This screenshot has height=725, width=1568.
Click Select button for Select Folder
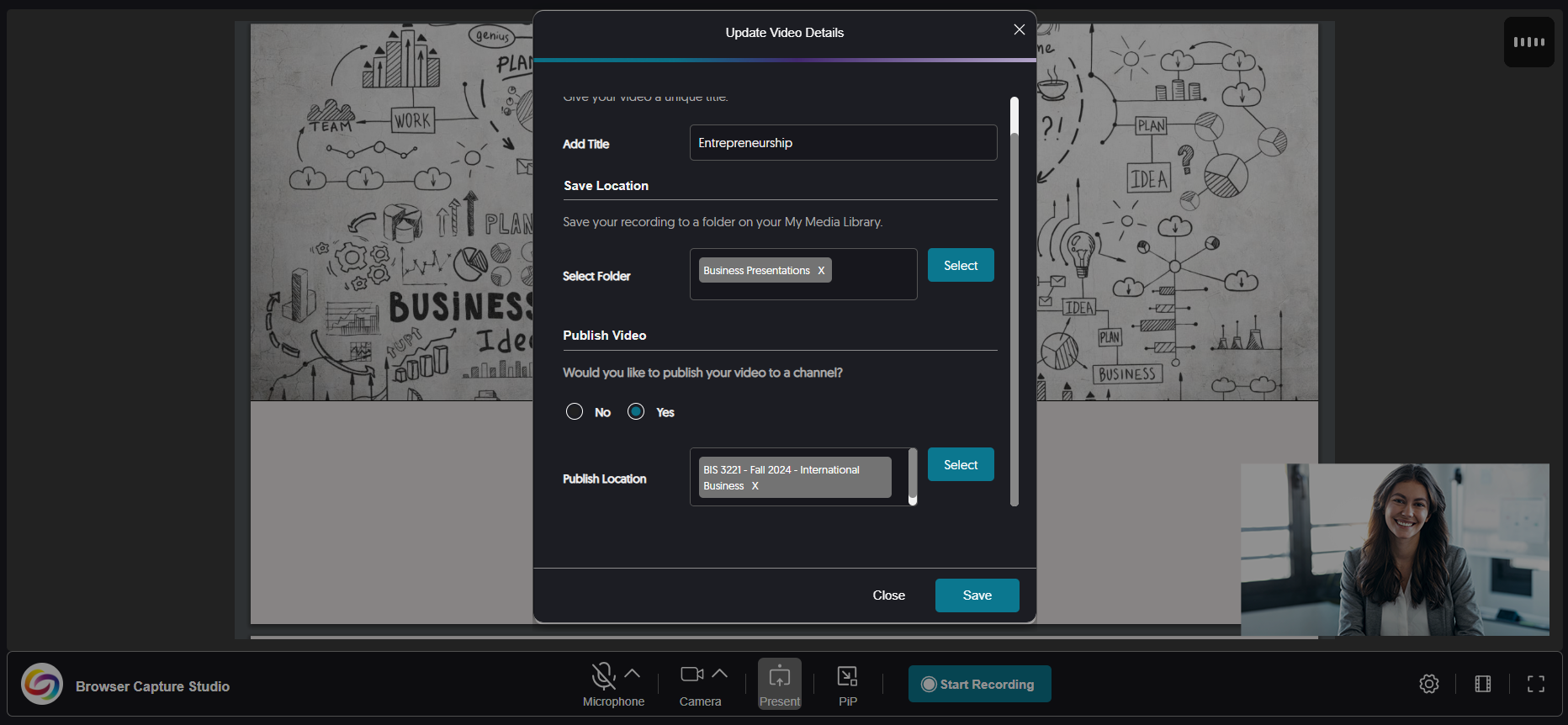[961, 265]
